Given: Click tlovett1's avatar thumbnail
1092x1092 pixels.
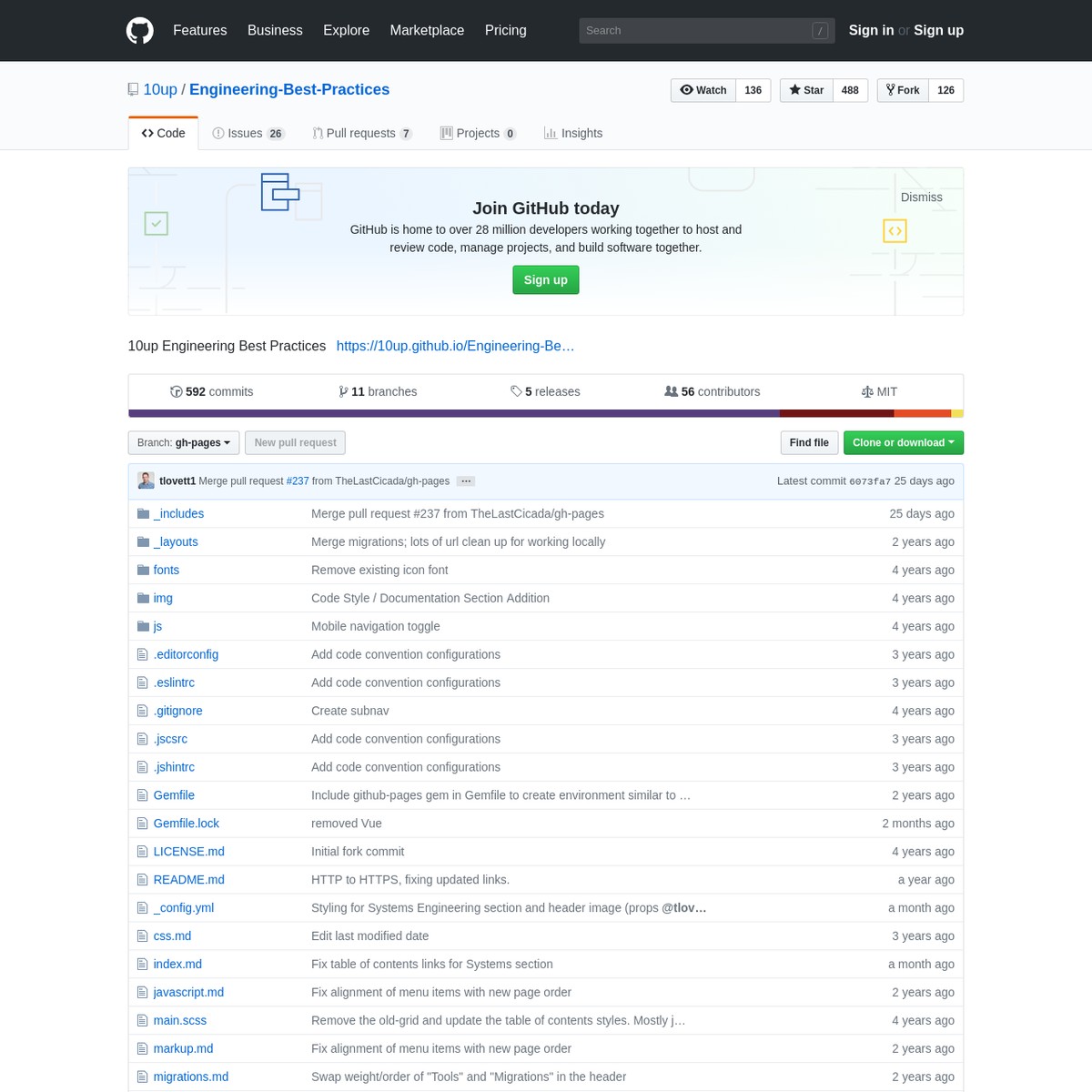Looking at the screenshot, I should pos(146,480).
